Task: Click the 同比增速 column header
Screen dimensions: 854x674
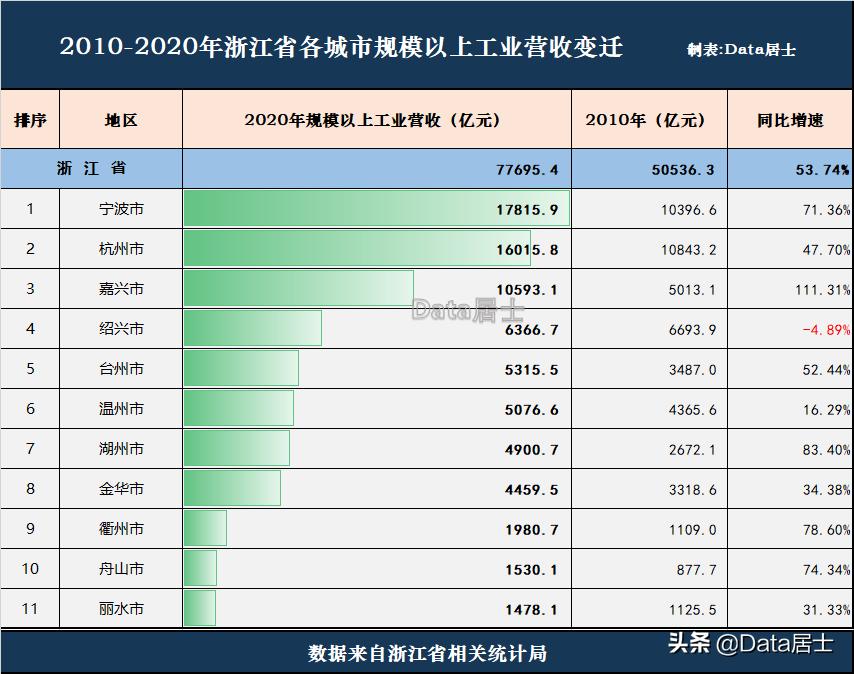Action: click(790, 120)
